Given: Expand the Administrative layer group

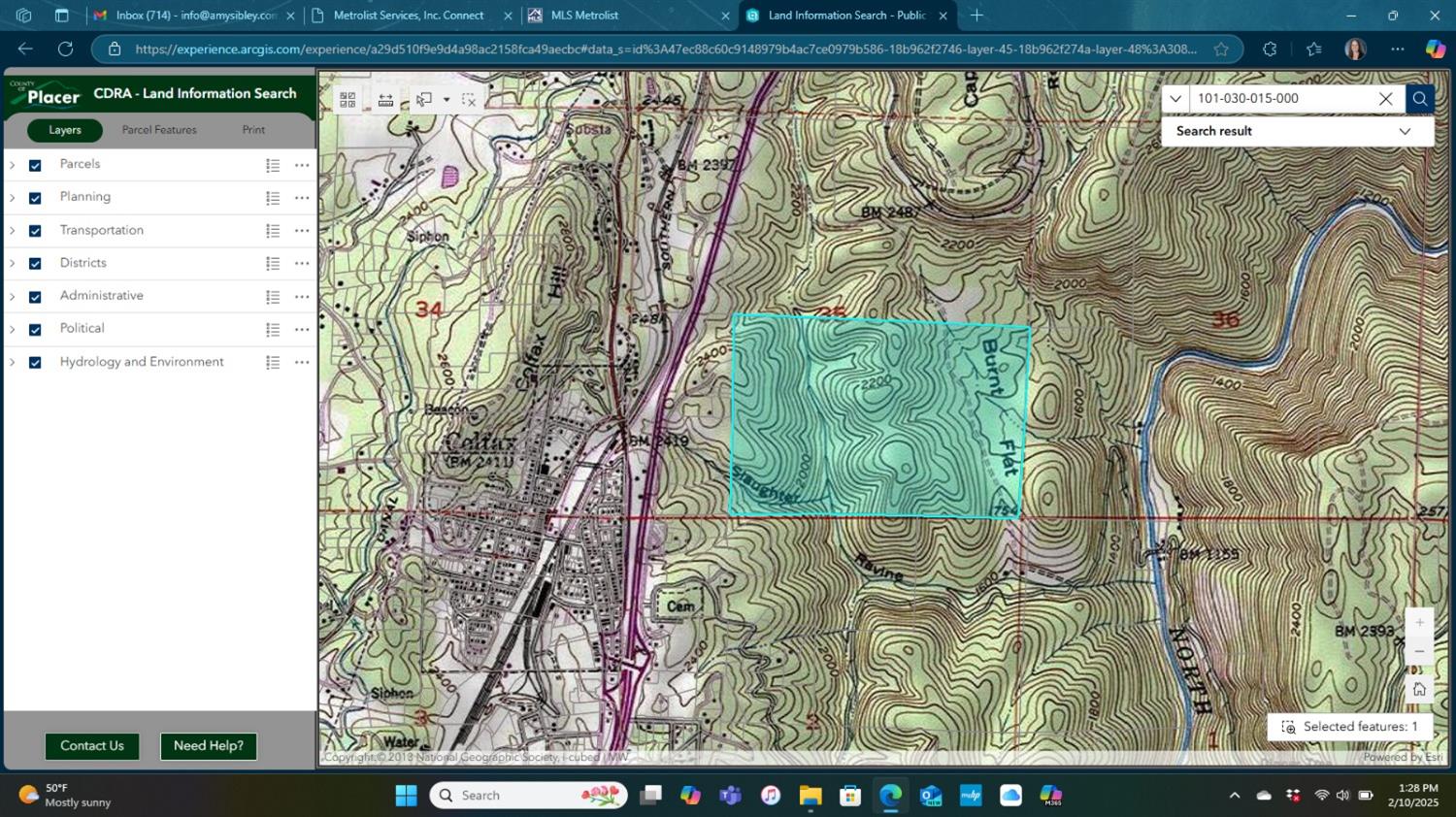Looking at the screenshot, I should (13, 297).
